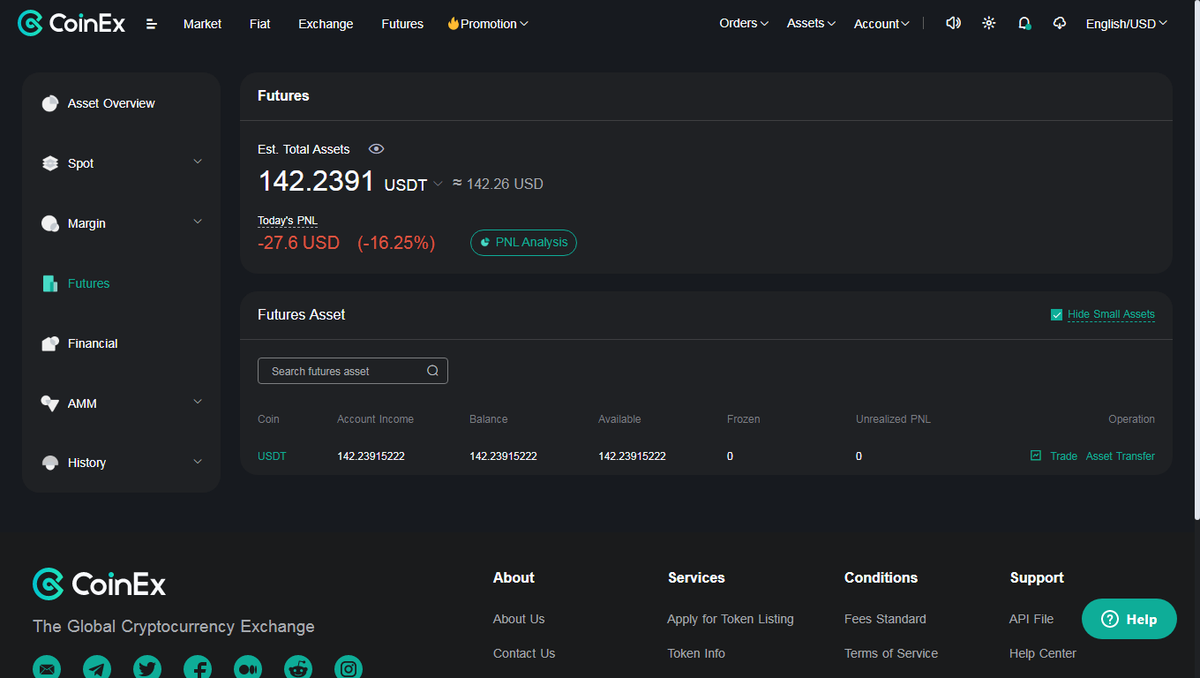Click the page vertical scrollbar
The image size is (1200, 678).
(x=1195, y=260)
